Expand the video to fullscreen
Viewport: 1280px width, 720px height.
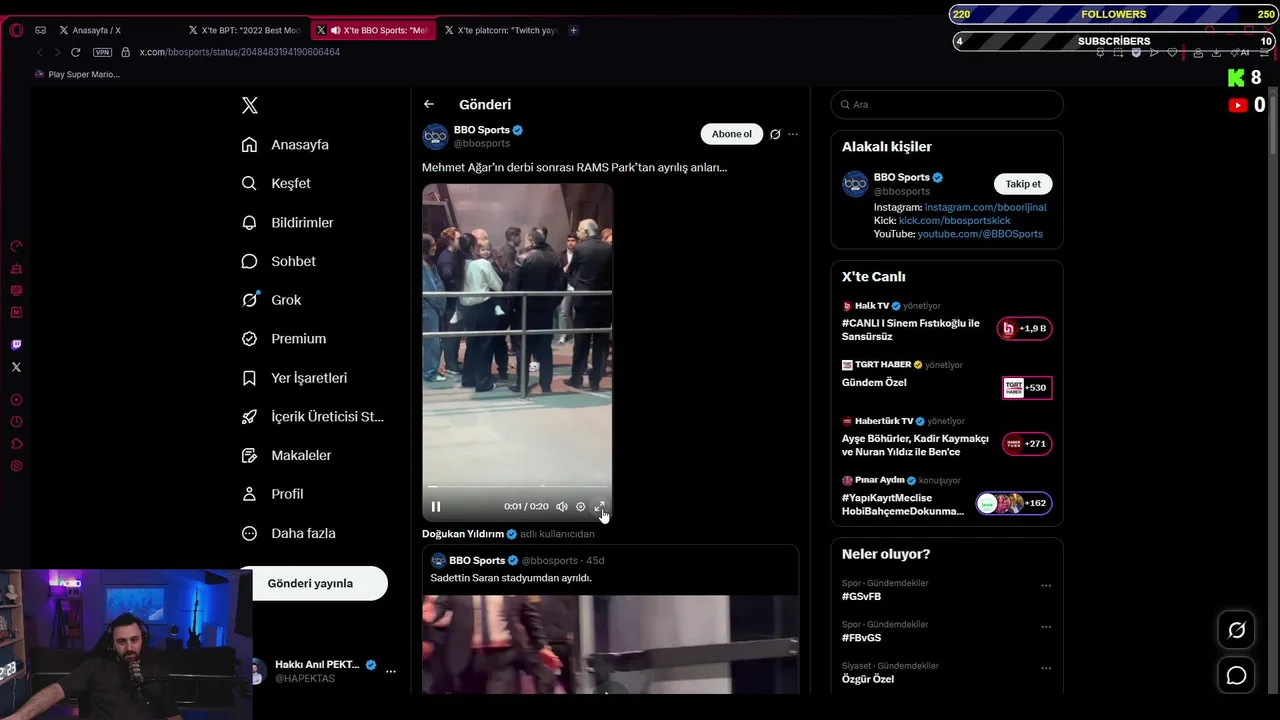[600, 507]
